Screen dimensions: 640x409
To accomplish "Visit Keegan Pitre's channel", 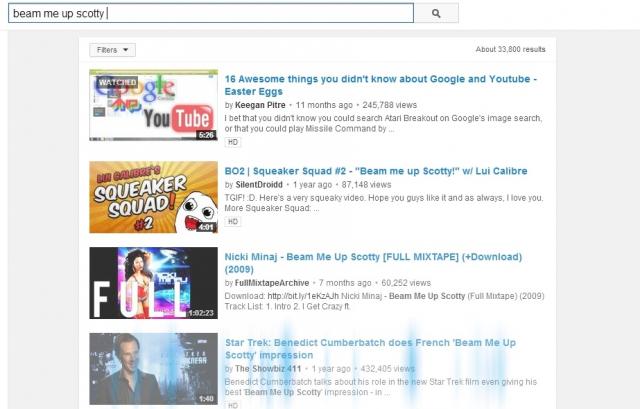I will 265,104.
